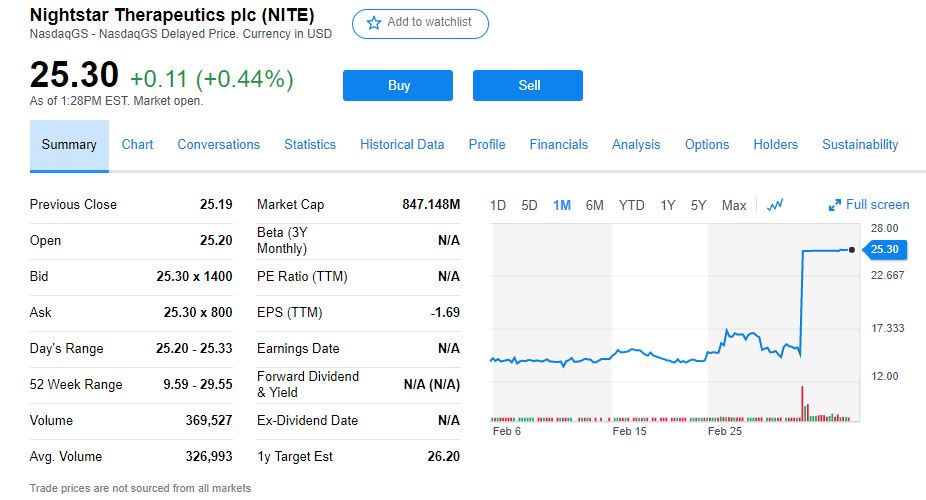The image size is (926, 500).
Task: Click Day's Range value 25.20 - 25.33
Action: point(194,348)
